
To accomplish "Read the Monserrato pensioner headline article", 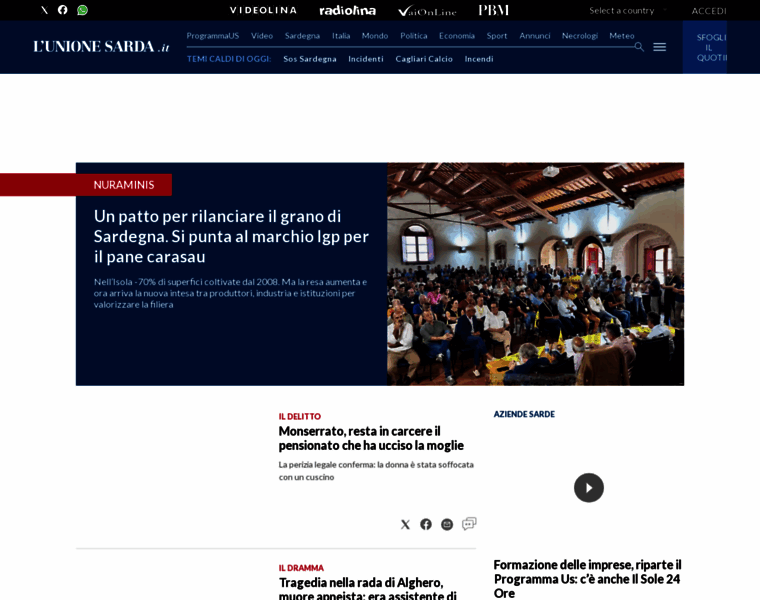I will pos(371,438).
